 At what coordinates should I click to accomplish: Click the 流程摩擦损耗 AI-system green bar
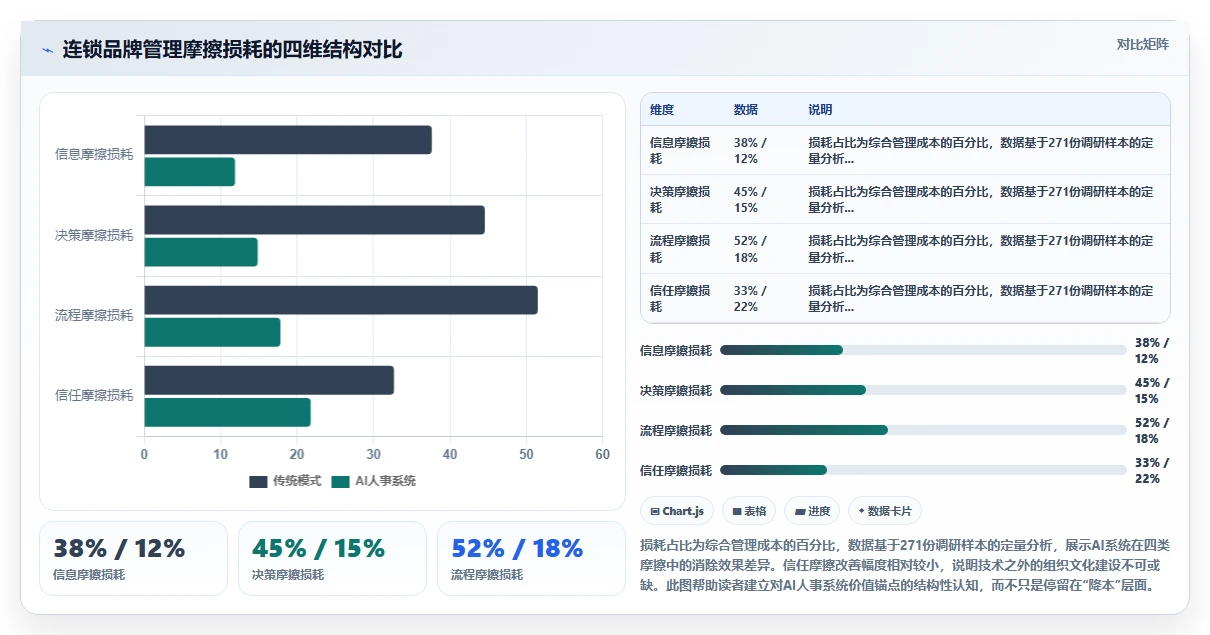[x=213, y=332]
